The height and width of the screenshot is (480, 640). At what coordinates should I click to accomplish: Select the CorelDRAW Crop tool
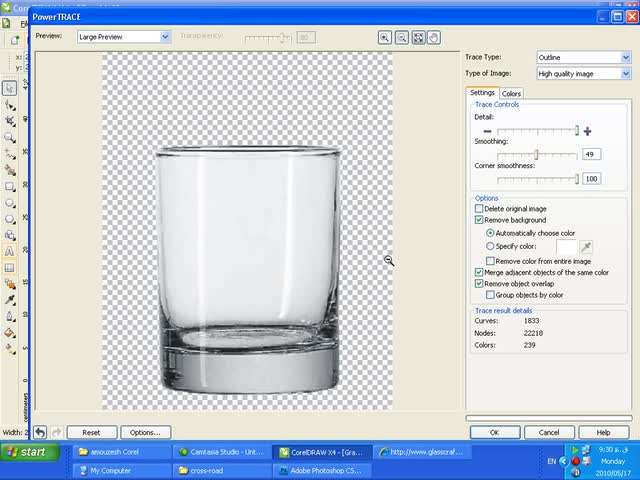pos(9,121)
